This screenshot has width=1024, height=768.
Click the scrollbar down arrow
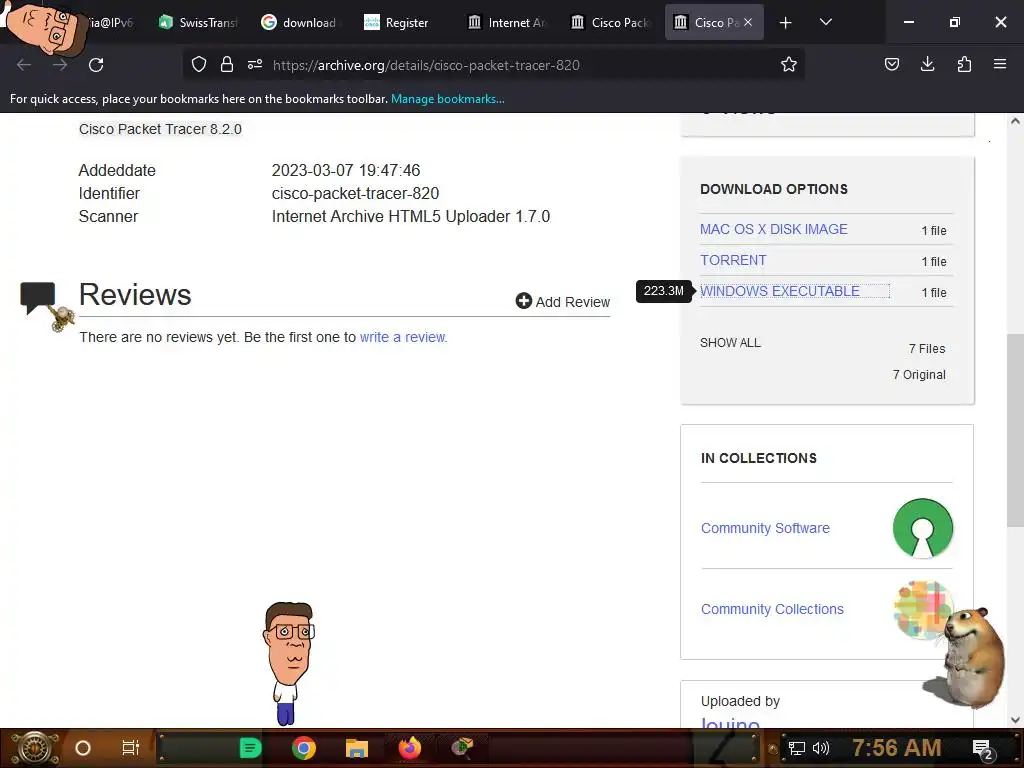click(x=1016, y=720)
